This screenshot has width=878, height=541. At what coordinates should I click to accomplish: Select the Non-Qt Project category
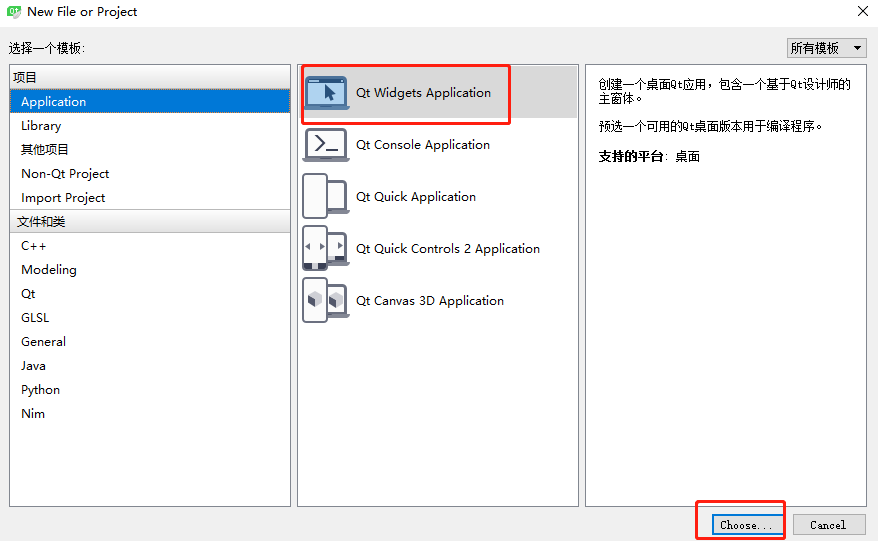pyautogui.click(x=150, y=174)
